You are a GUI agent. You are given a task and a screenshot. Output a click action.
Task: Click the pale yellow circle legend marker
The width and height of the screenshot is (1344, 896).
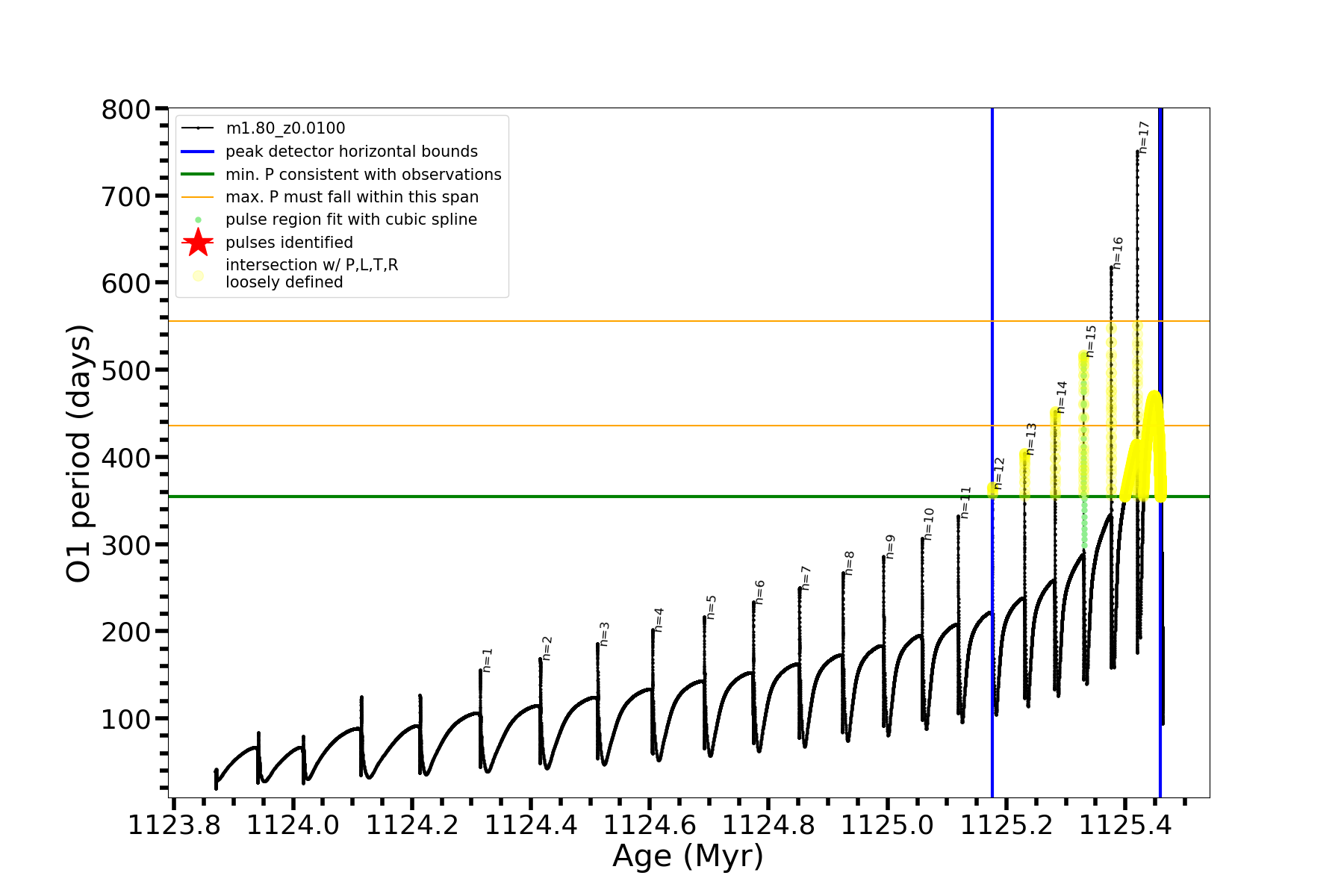[198, 276]
